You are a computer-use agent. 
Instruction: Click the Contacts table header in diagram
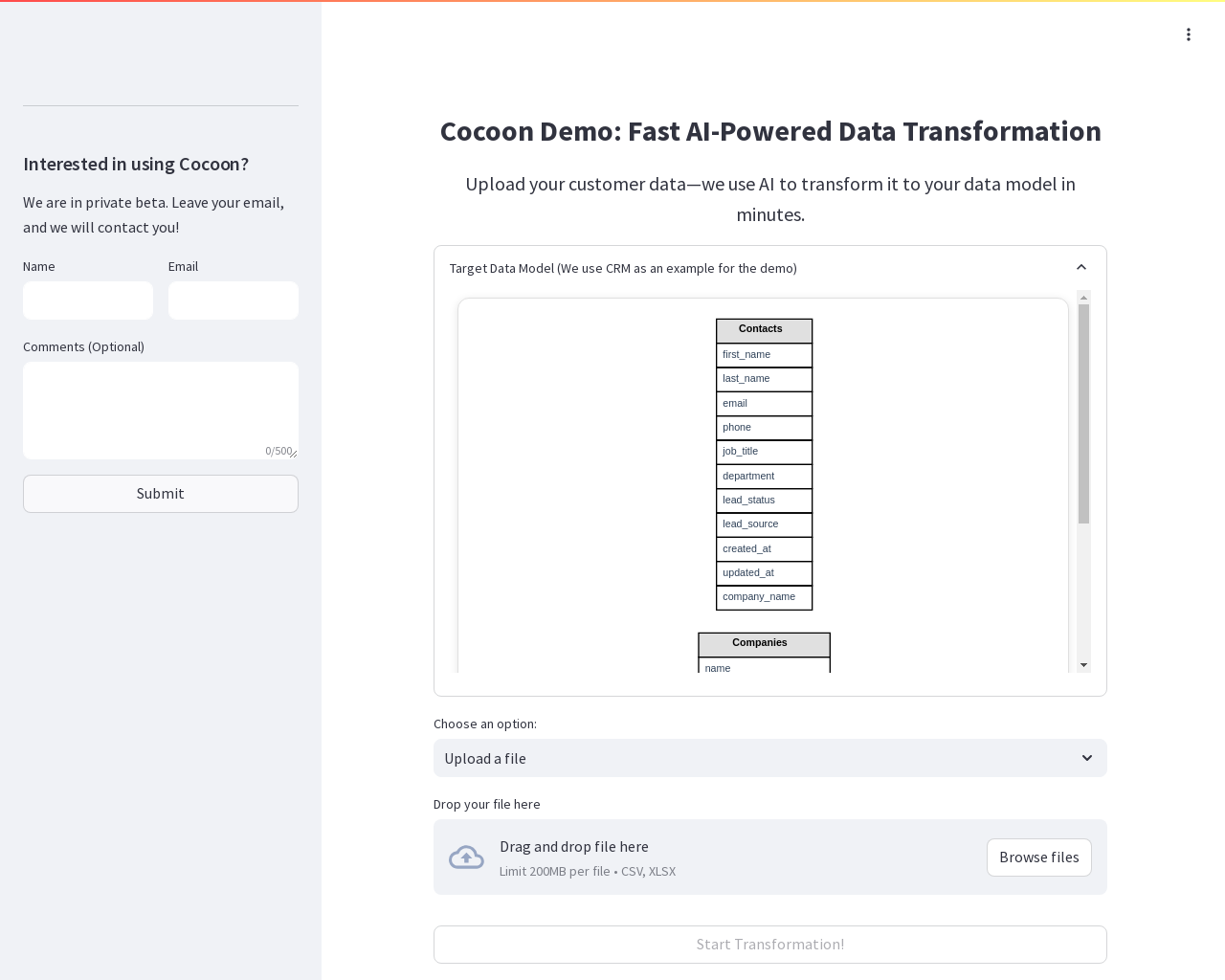(764, 330)
